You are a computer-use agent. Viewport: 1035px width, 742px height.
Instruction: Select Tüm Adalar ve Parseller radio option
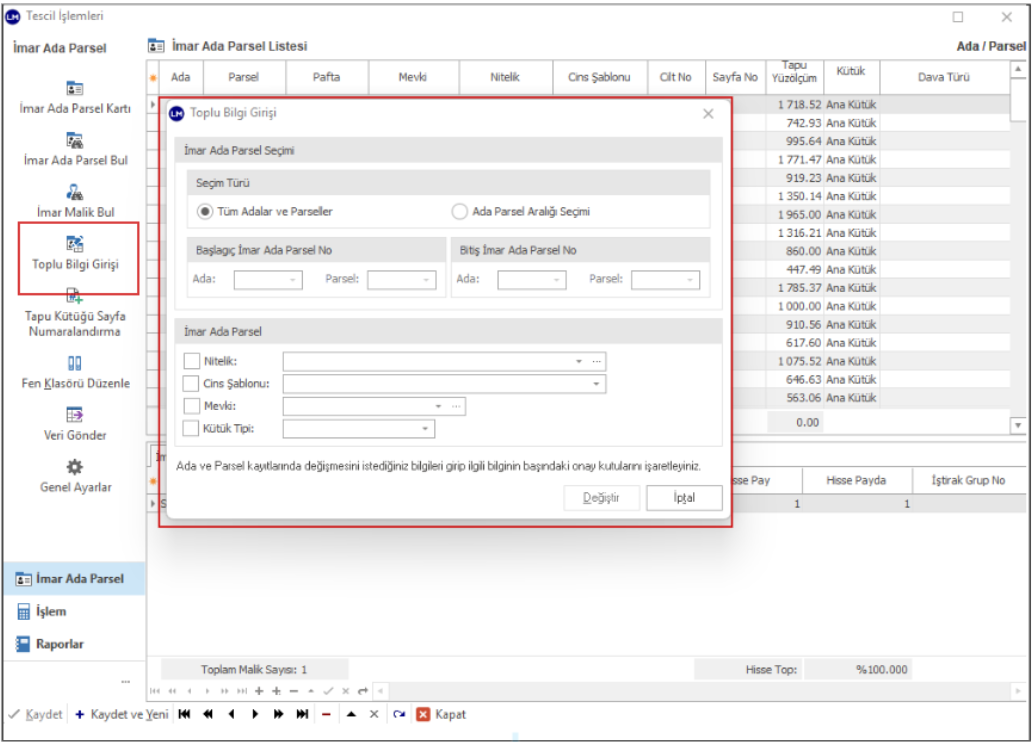205,211
